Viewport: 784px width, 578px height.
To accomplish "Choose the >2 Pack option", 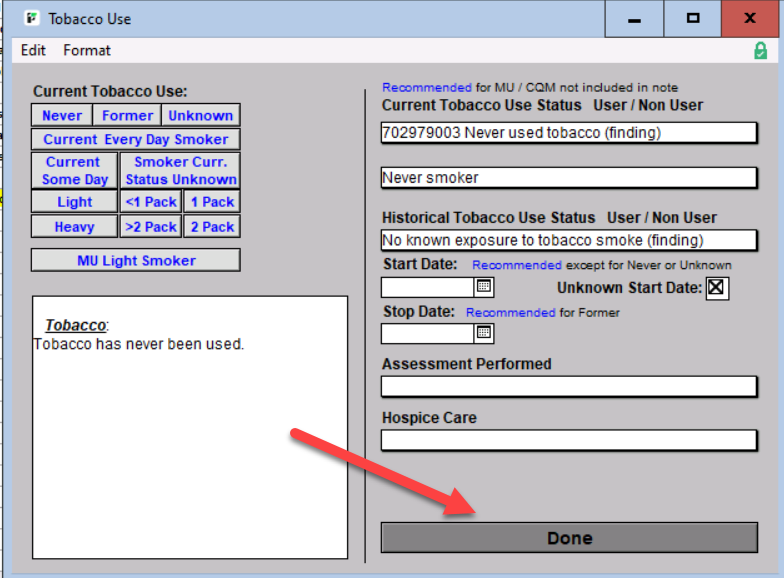I will [x=151, y=227].
